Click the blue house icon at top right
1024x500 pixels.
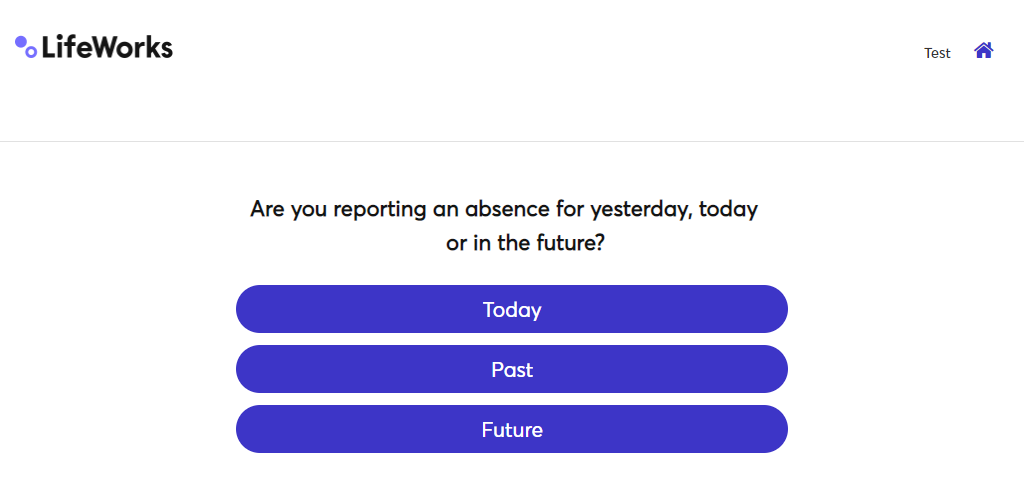point(983,50)
